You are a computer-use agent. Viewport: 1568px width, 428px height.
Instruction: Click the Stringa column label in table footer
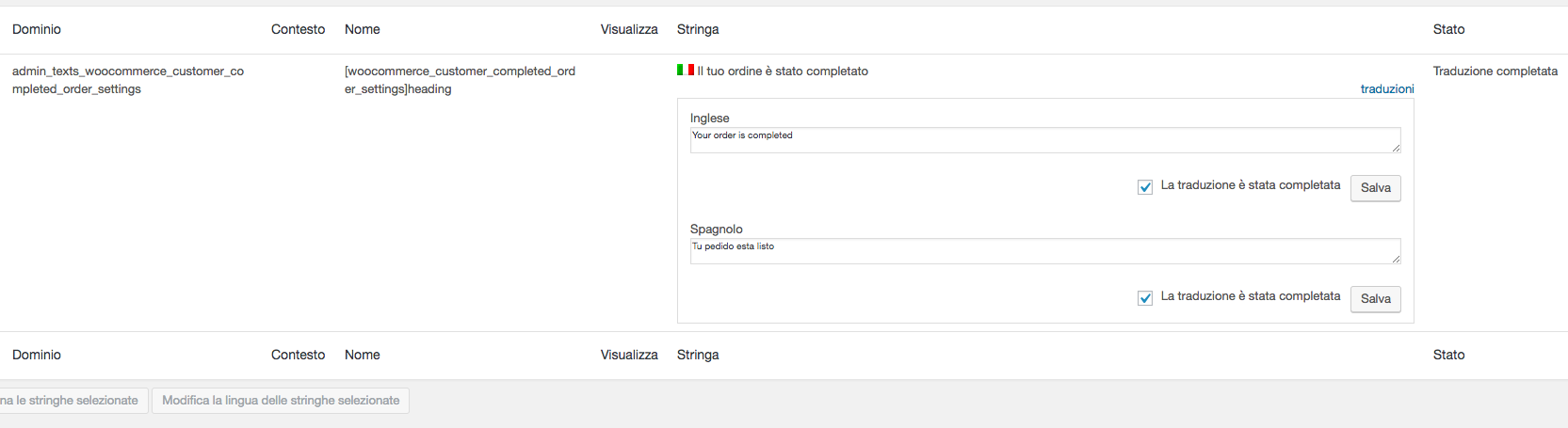tap(698, 355)
